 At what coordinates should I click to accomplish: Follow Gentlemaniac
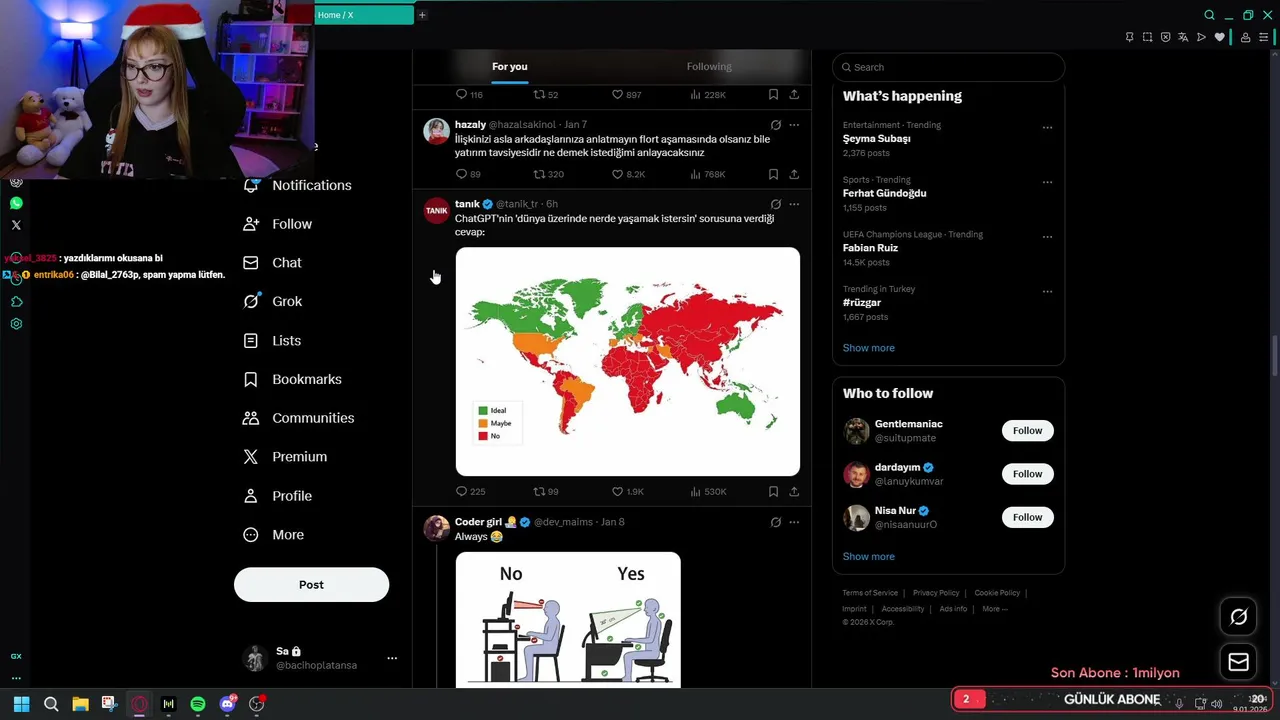pyautogui.click(x=1027, y=431)
